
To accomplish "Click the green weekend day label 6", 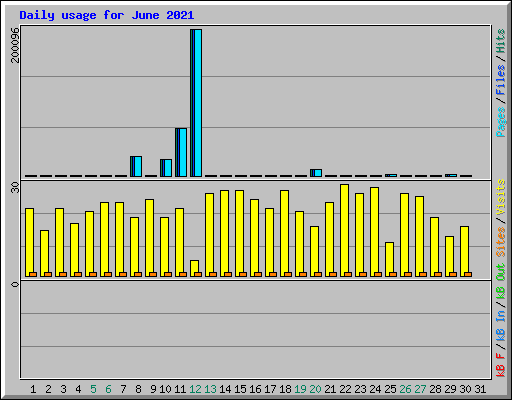I will click(108, 389).
